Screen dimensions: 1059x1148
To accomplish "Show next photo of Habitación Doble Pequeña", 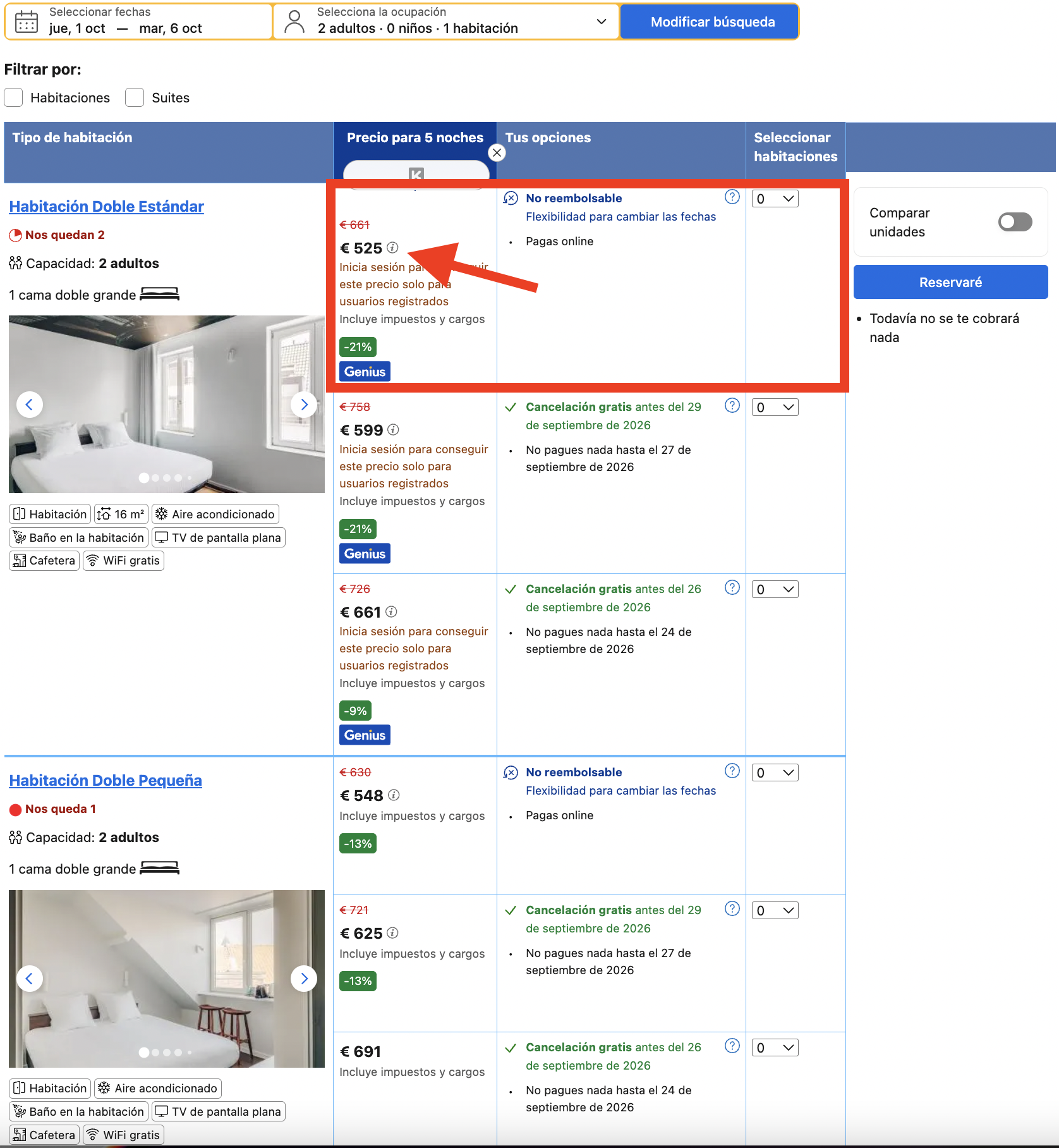I will point(304,979).
